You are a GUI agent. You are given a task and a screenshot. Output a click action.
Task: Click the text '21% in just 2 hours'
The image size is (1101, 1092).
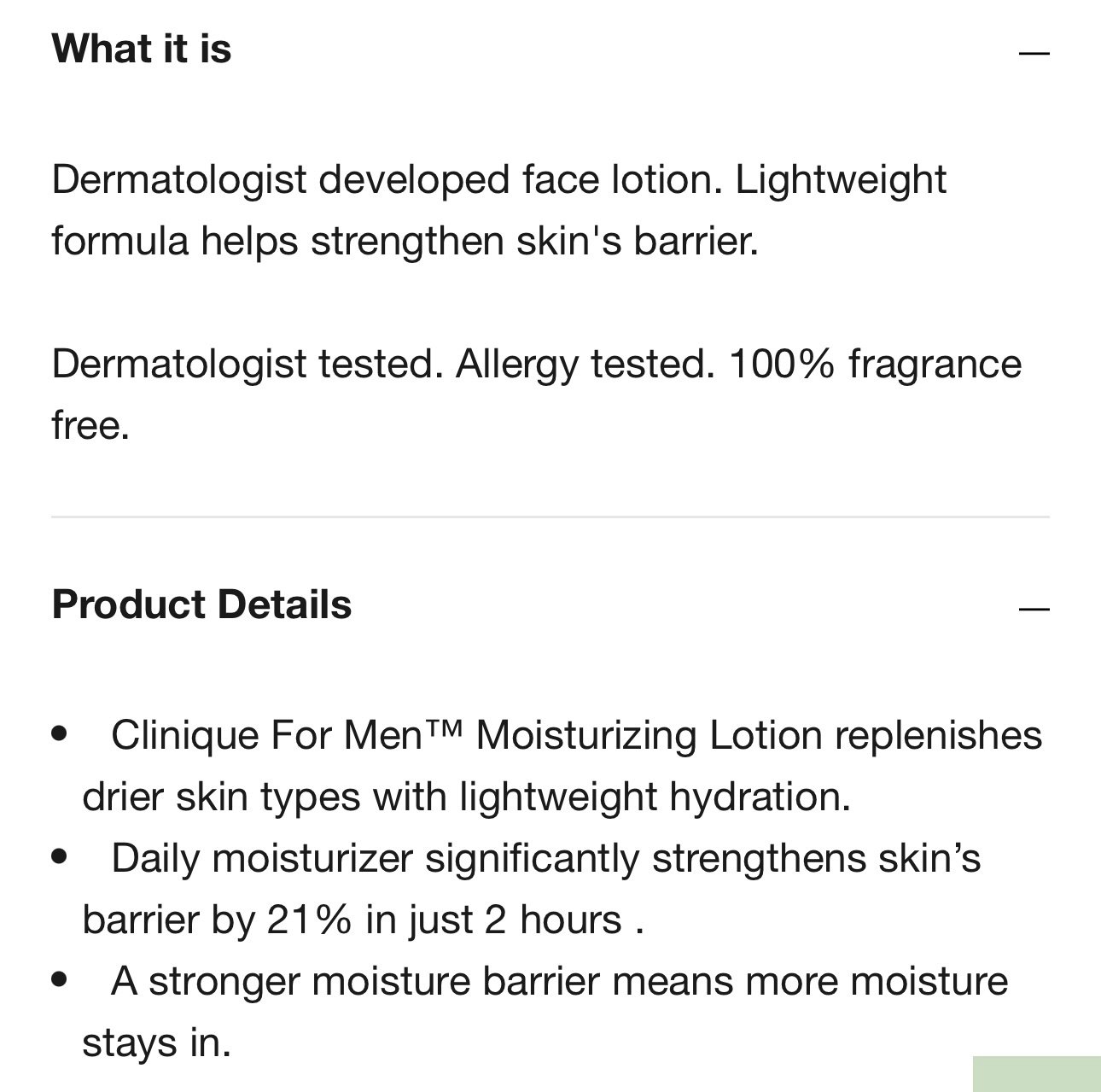pos(445,920)
